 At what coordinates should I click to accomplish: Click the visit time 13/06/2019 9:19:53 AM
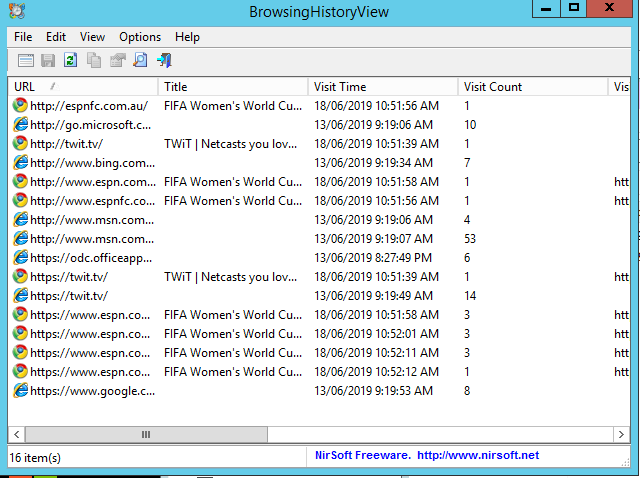[x=373, y=391]
